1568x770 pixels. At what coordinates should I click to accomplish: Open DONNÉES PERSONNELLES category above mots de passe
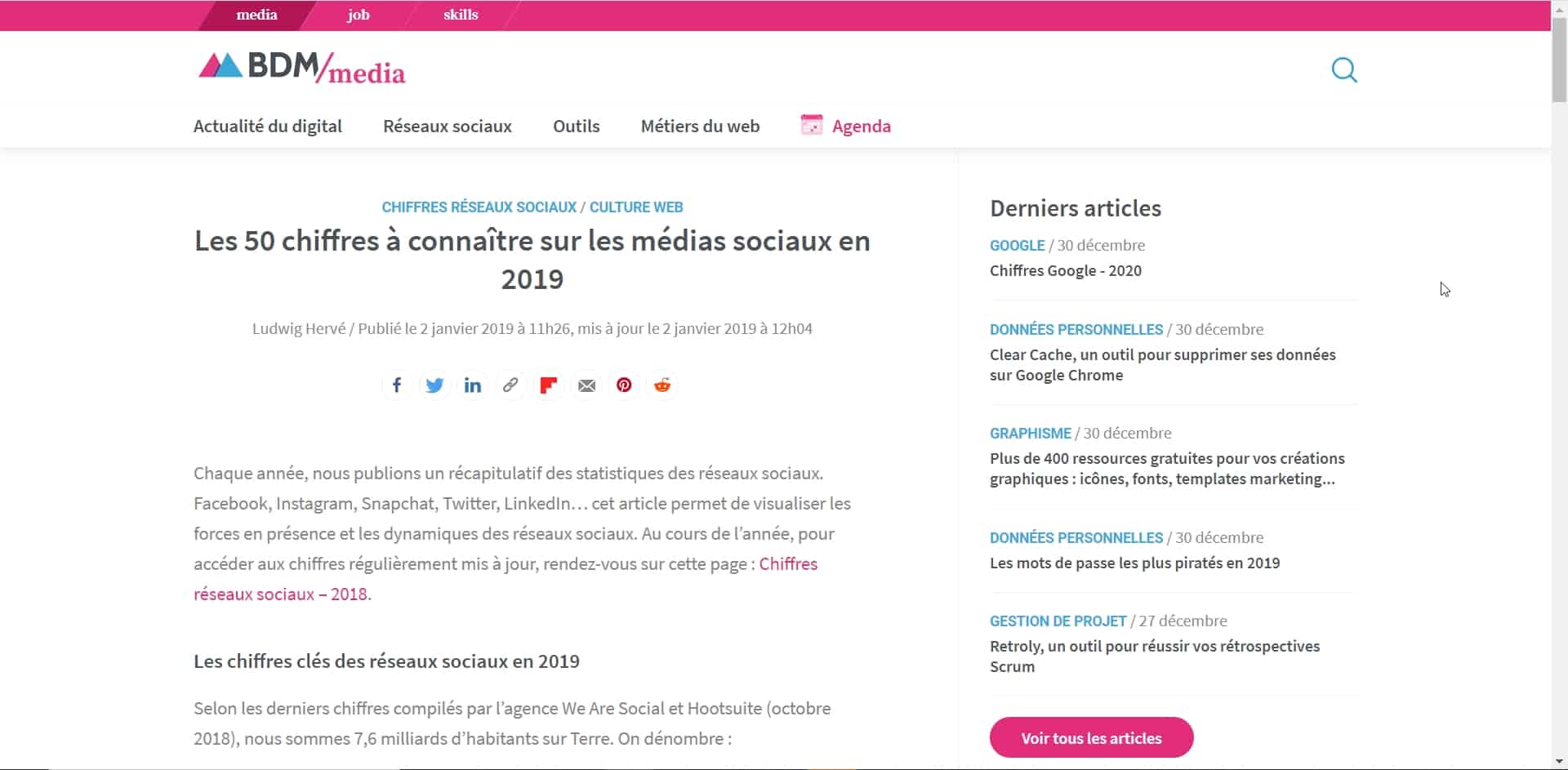[x=1076, y=538]
